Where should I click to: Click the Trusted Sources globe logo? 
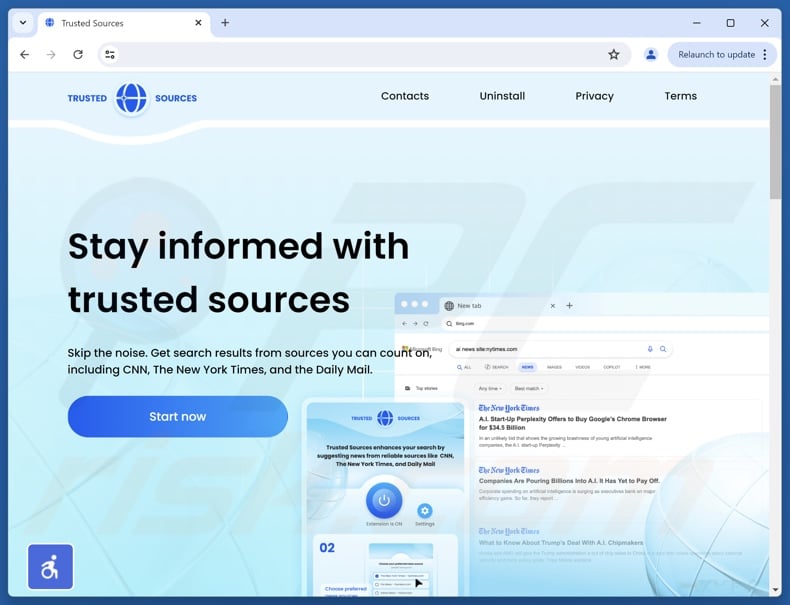coord(131,98)
